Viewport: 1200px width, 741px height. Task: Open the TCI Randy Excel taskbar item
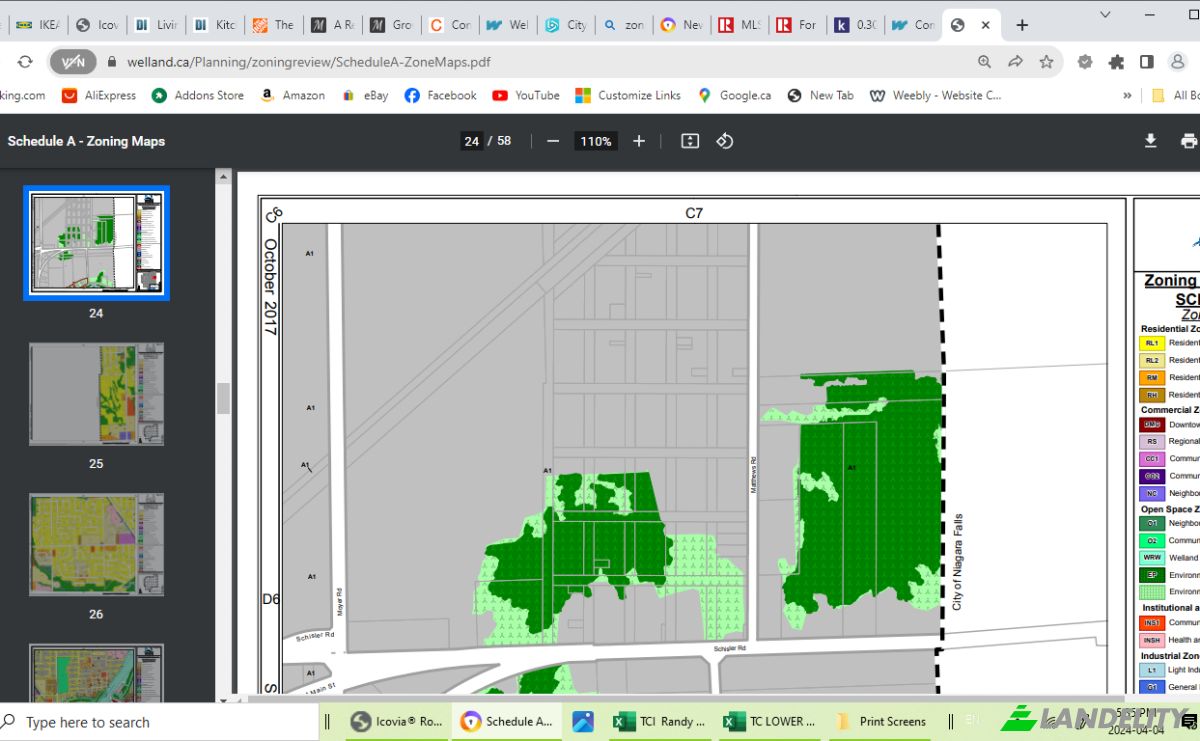(x=659, y=721)
